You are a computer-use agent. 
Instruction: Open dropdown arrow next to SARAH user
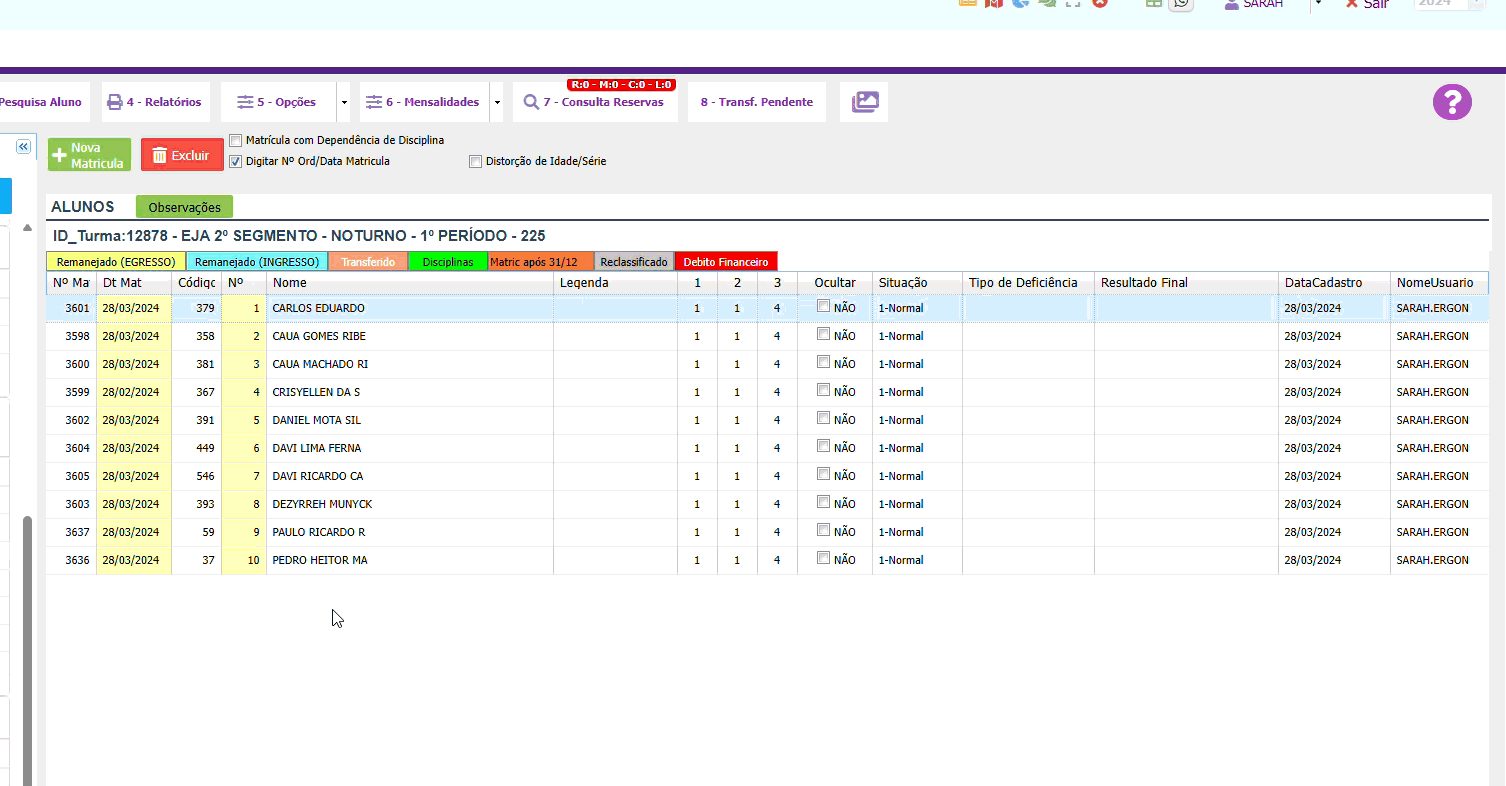point(1318,4)
